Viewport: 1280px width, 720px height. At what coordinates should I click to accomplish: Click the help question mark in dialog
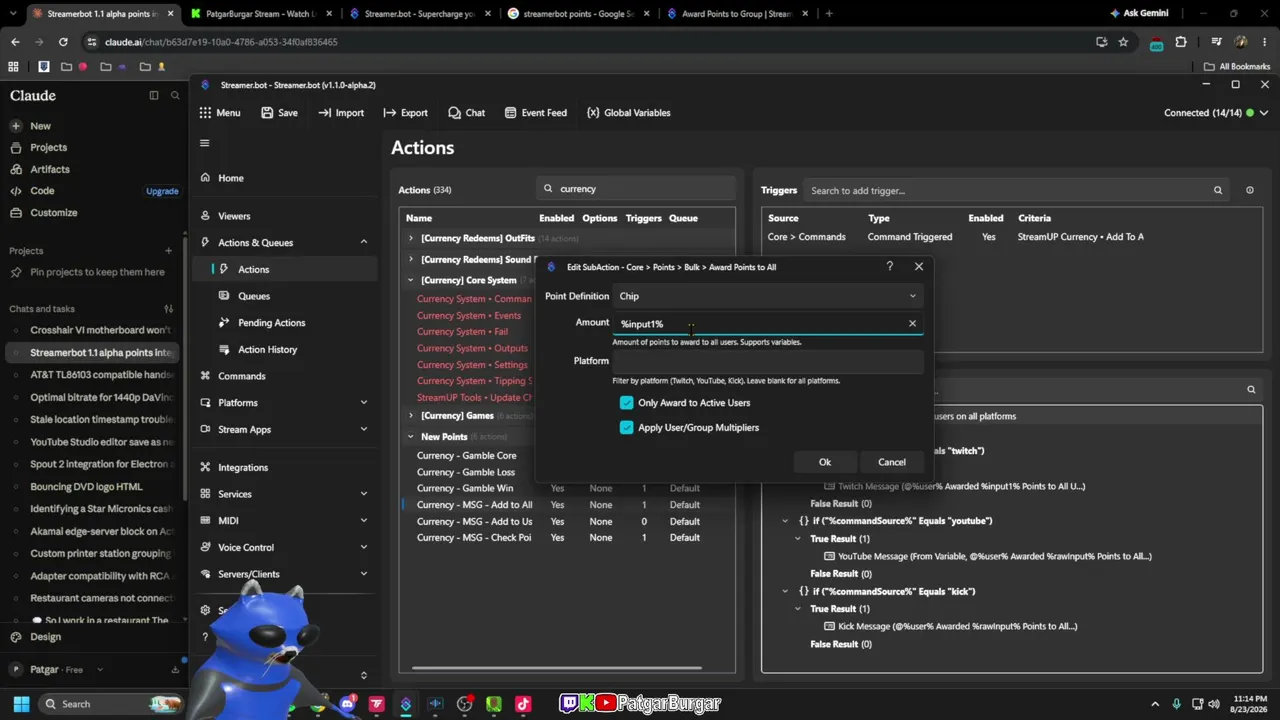point(889,267)
